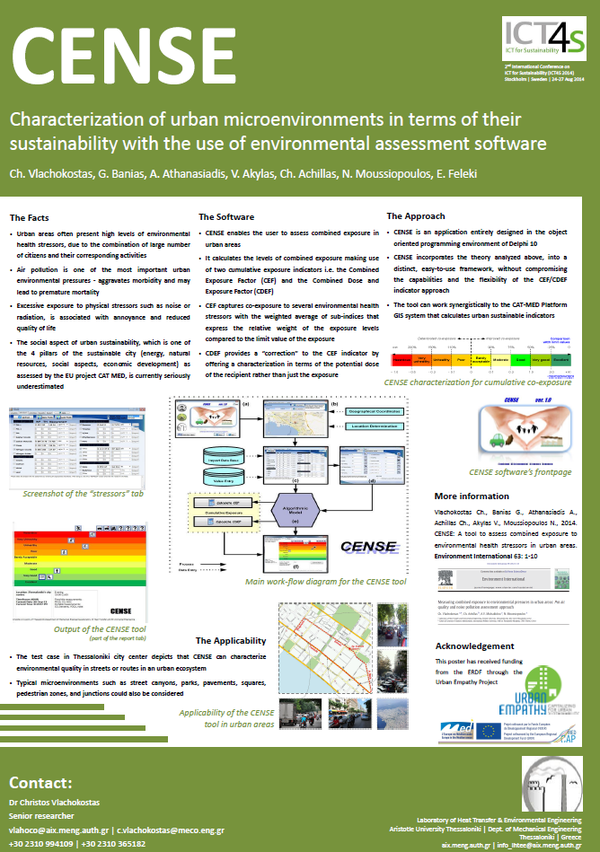Image resolution: width=600 pixels, height=852 pixels.
Task: Open the stressors tab screenshot
Action: pos(77,448)
